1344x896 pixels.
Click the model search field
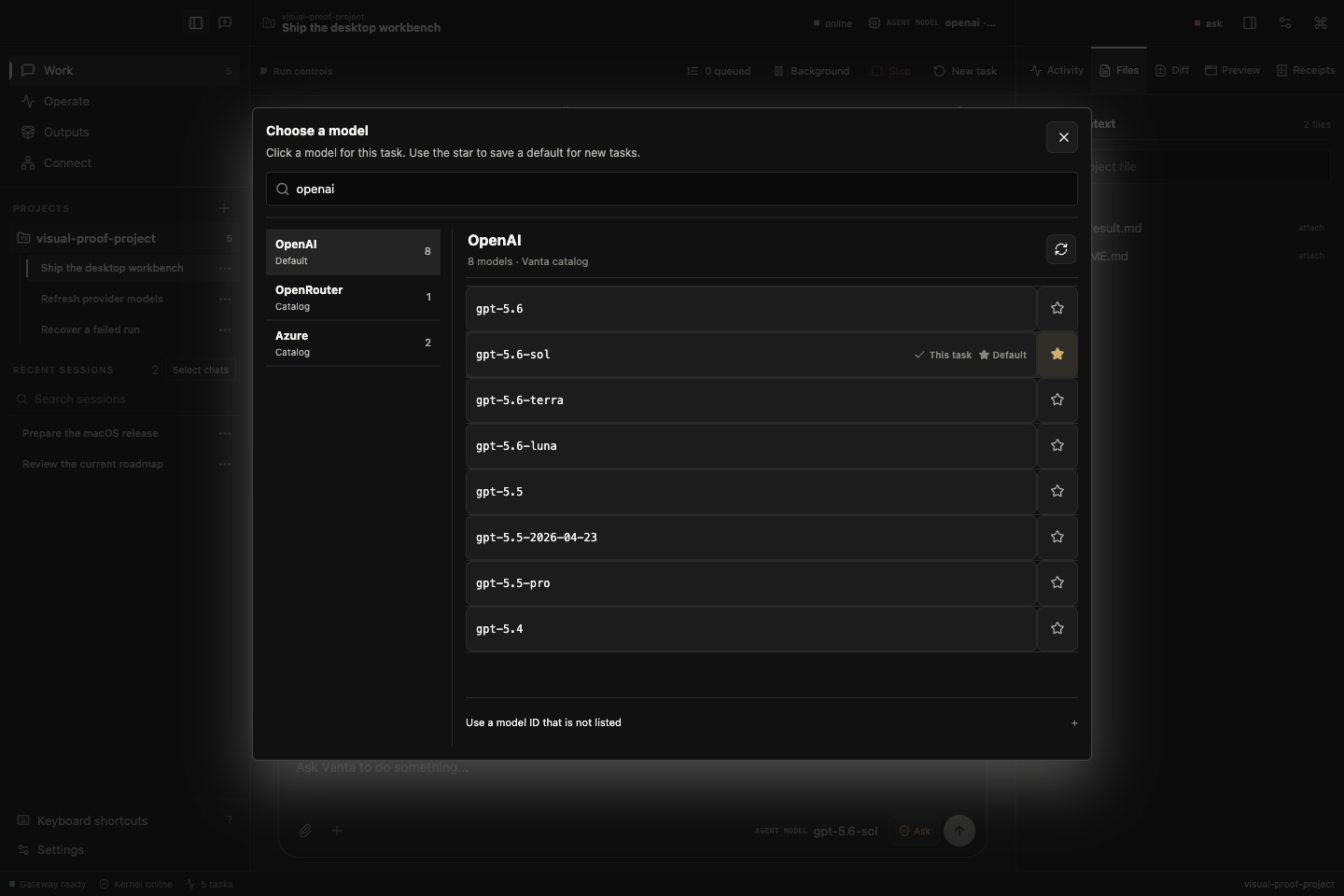coord(672,189)
